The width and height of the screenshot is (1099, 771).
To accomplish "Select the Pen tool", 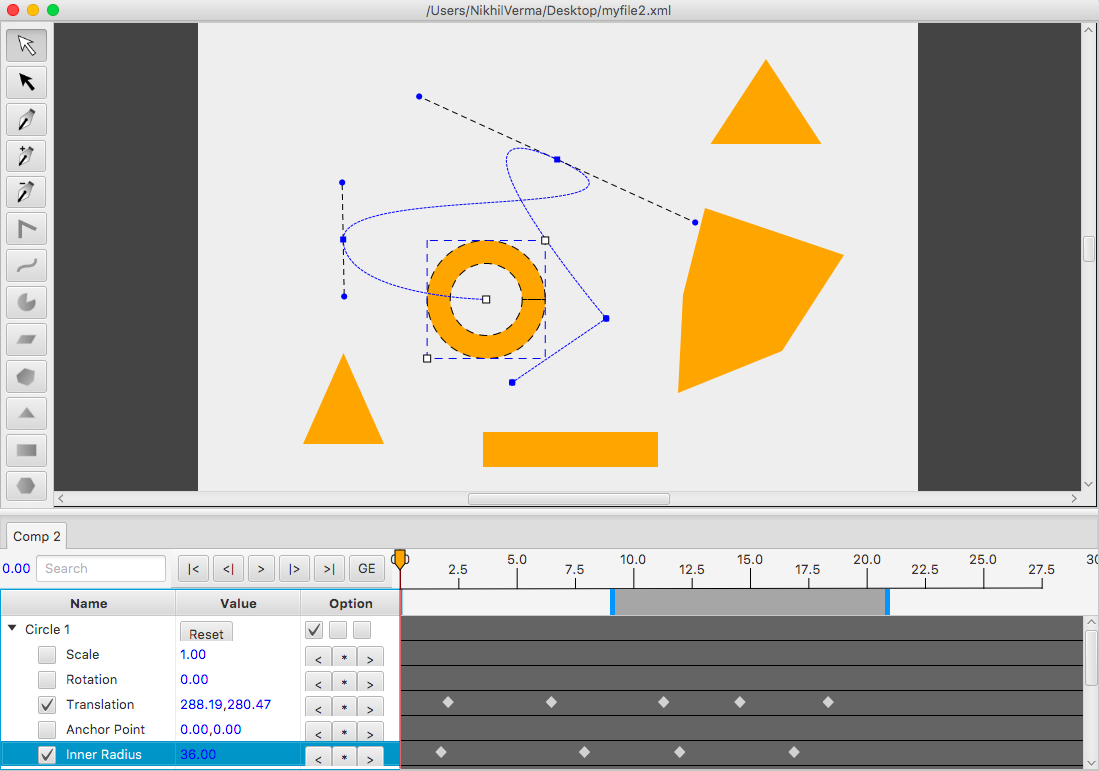I will pos(27,119).
